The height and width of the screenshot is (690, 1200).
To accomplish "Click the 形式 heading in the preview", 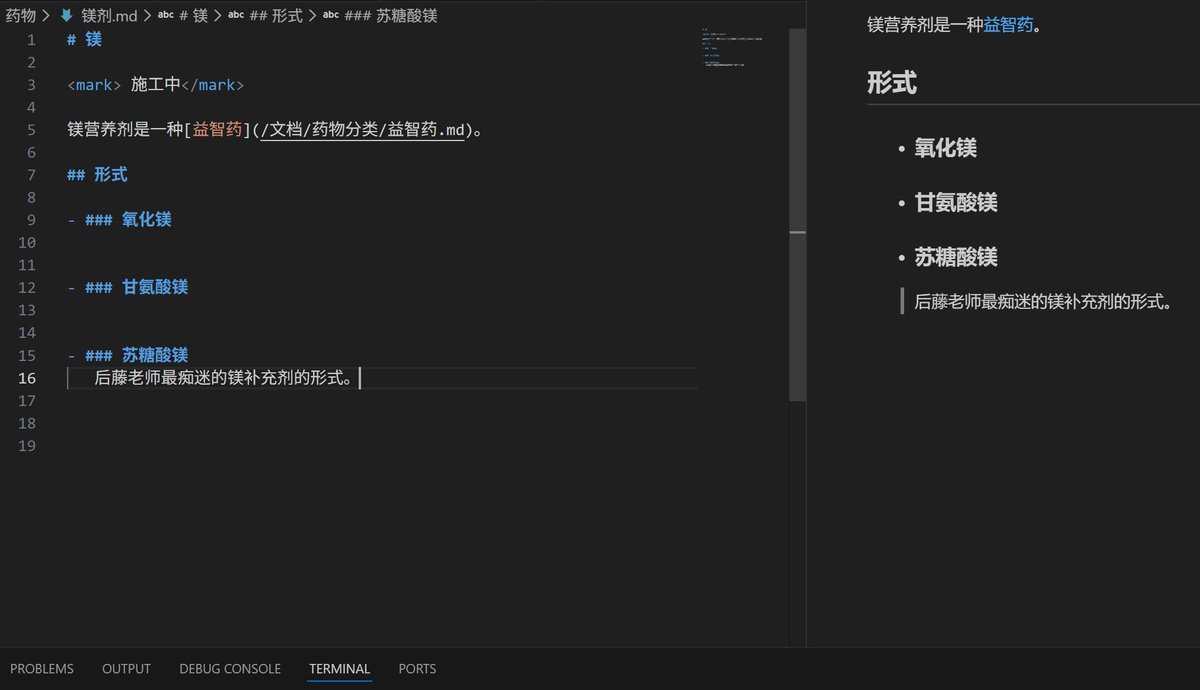I will coord(891,83).
